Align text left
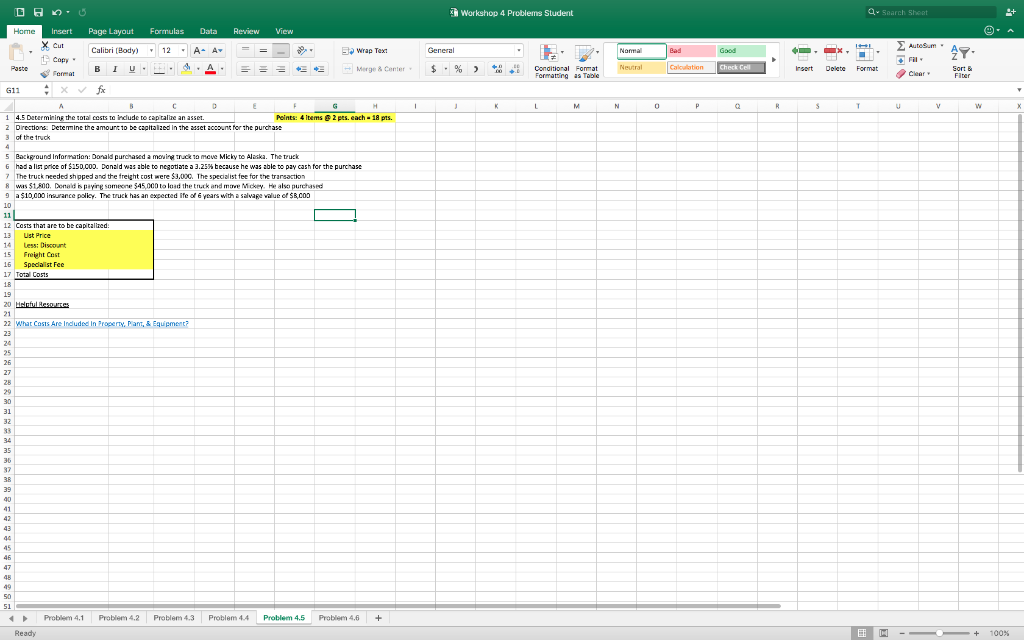This screenshot has width=1024, height=640. 245,69
